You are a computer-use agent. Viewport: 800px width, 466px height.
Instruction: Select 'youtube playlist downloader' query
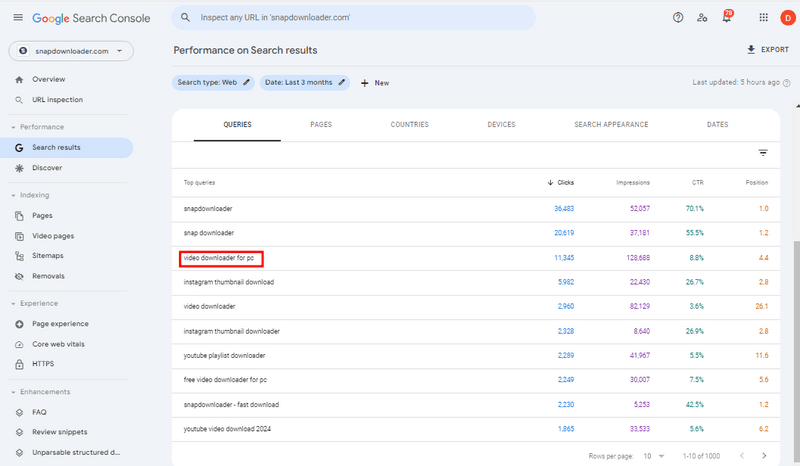(224, 356)
